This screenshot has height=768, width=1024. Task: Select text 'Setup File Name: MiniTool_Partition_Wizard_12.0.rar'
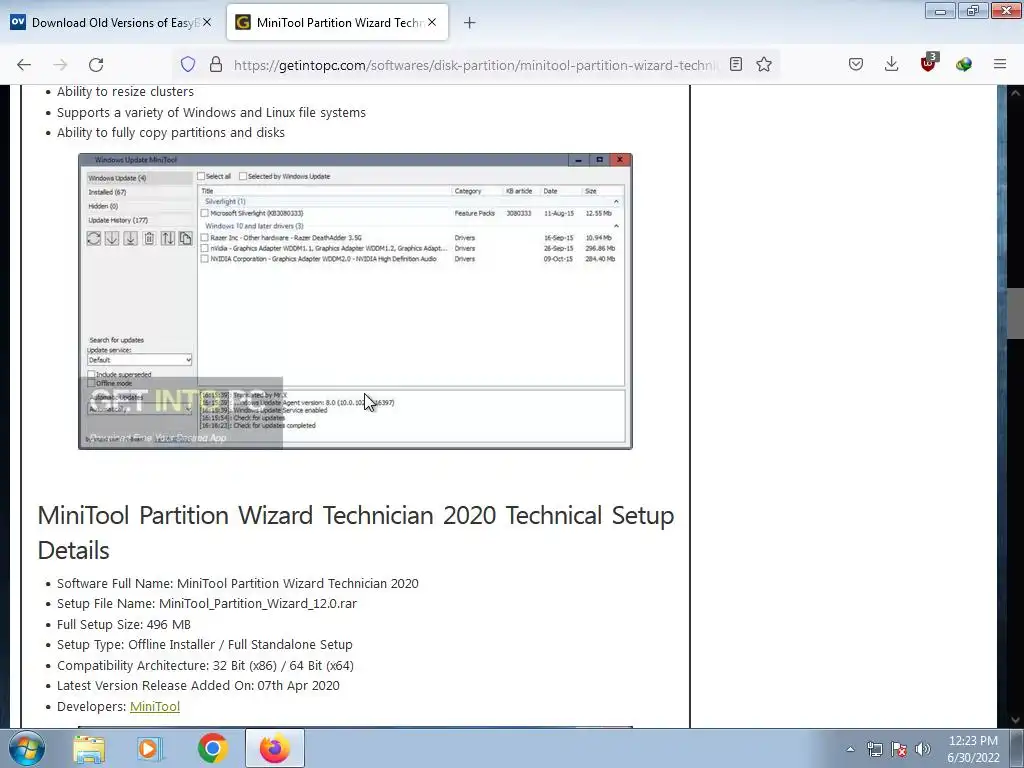[207, 604]
